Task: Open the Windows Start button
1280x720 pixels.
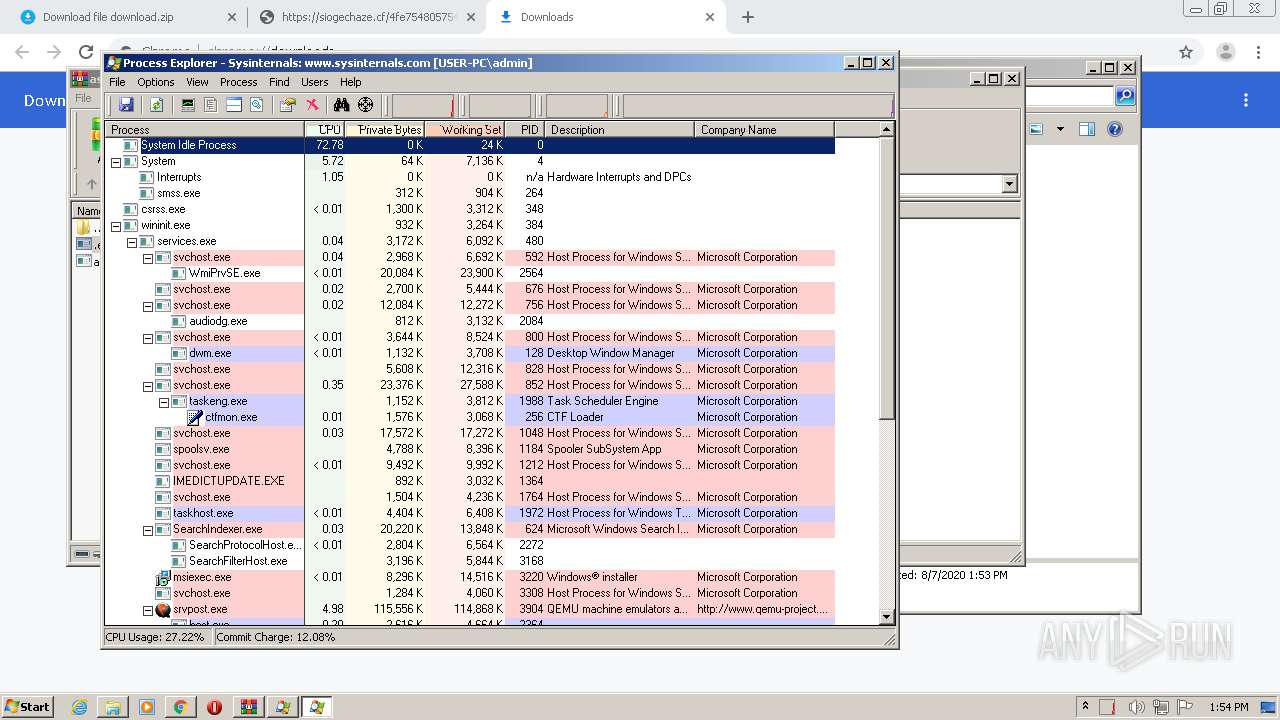Action: [x=27, y=706]
